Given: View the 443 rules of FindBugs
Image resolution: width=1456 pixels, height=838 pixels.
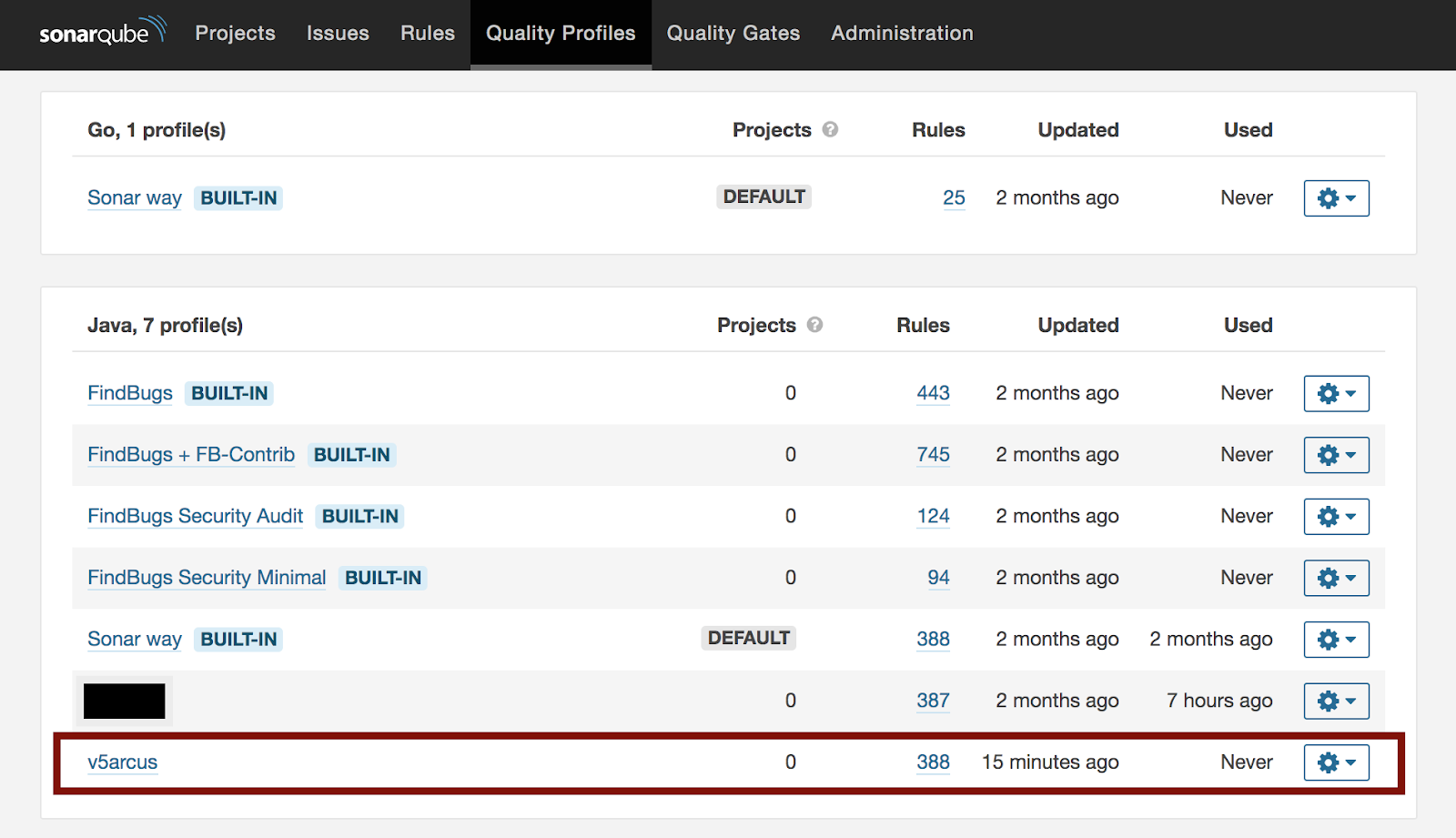Looking at the screenshot, I should point(933,393).
